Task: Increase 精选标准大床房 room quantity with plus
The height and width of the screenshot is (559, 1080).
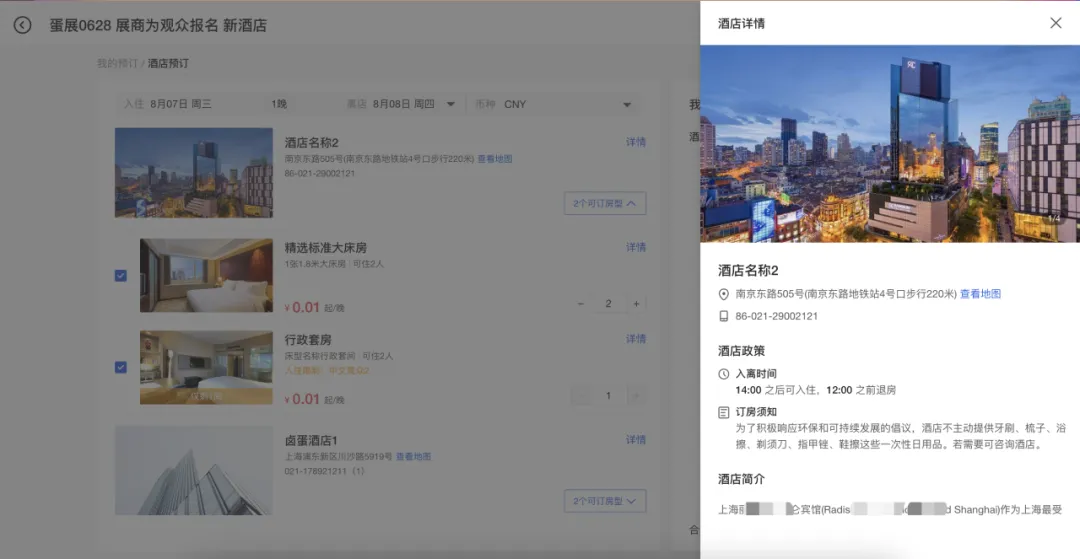Action: [635, 304]
